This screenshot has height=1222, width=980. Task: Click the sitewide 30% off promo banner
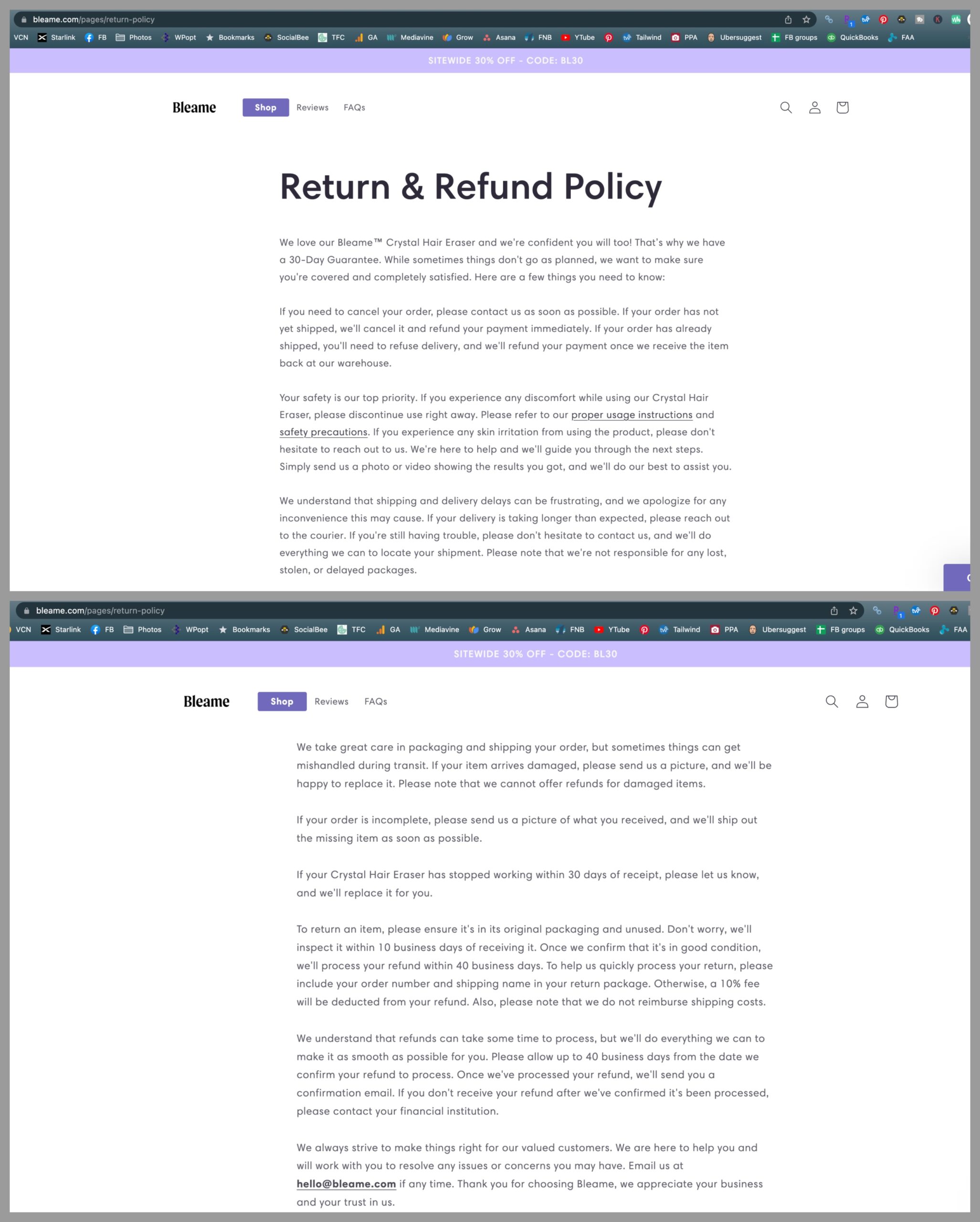(x=490, y=60)
